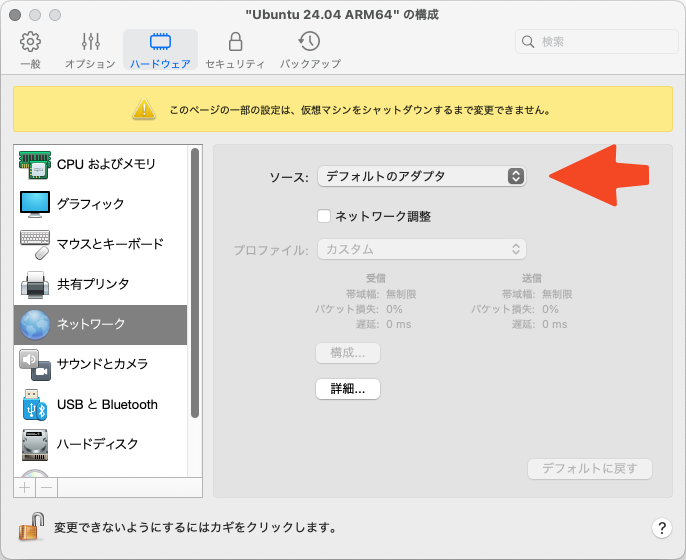
Task: Select the マウスとキーボード list item
Action: coord(101,245)
